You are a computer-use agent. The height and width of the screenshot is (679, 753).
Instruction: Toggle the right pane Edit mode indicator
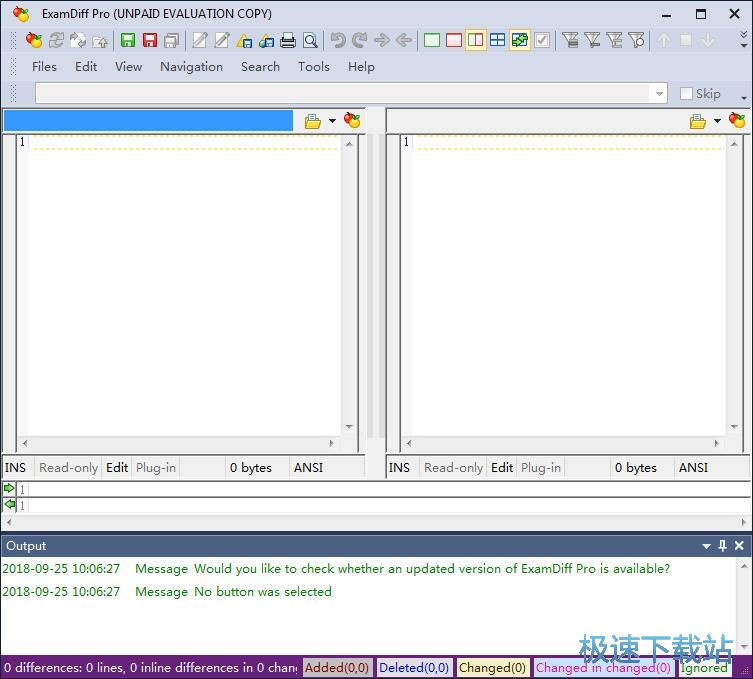tap(502, 467)
